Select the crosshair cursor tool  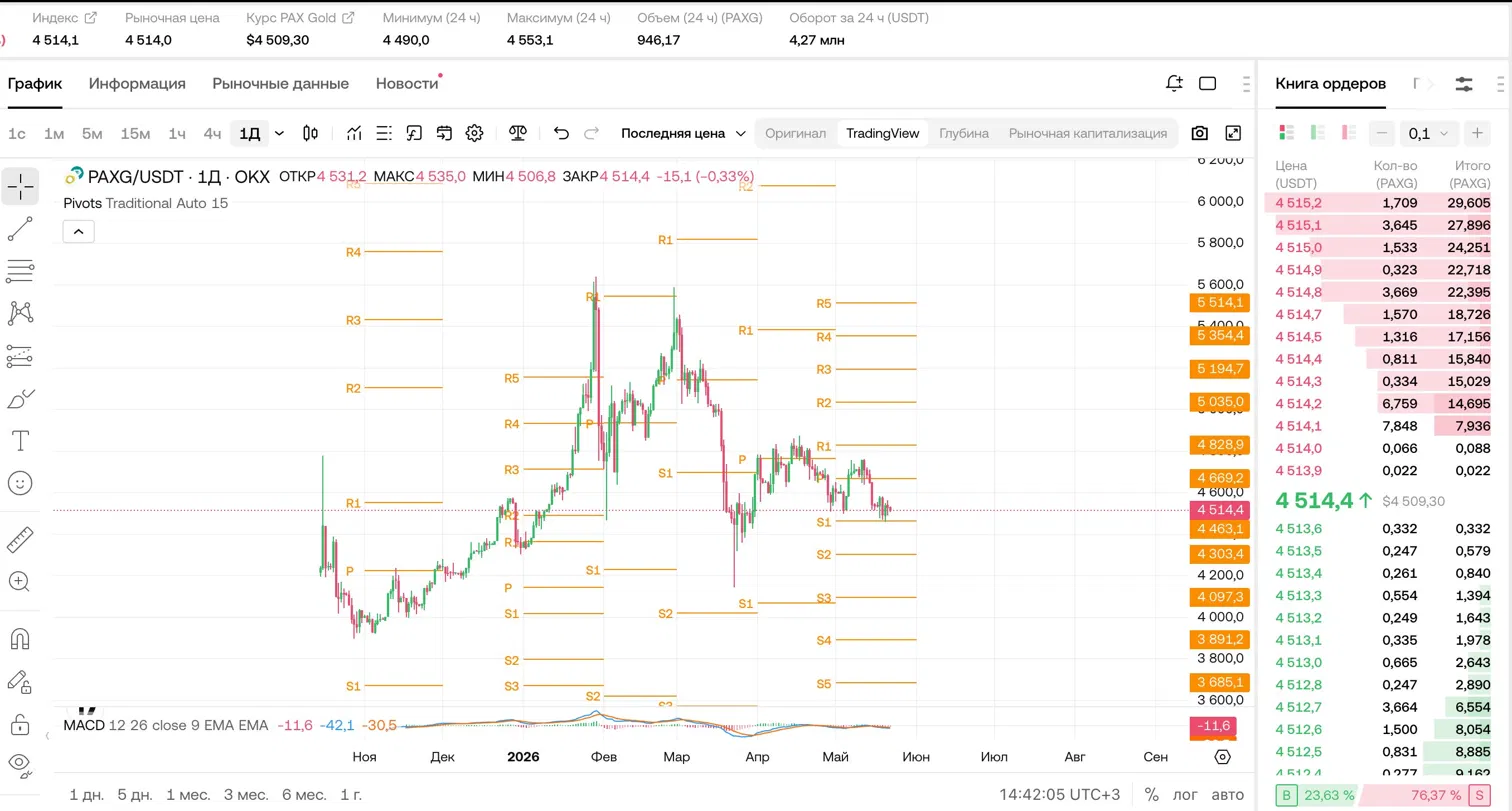(20, 186)
